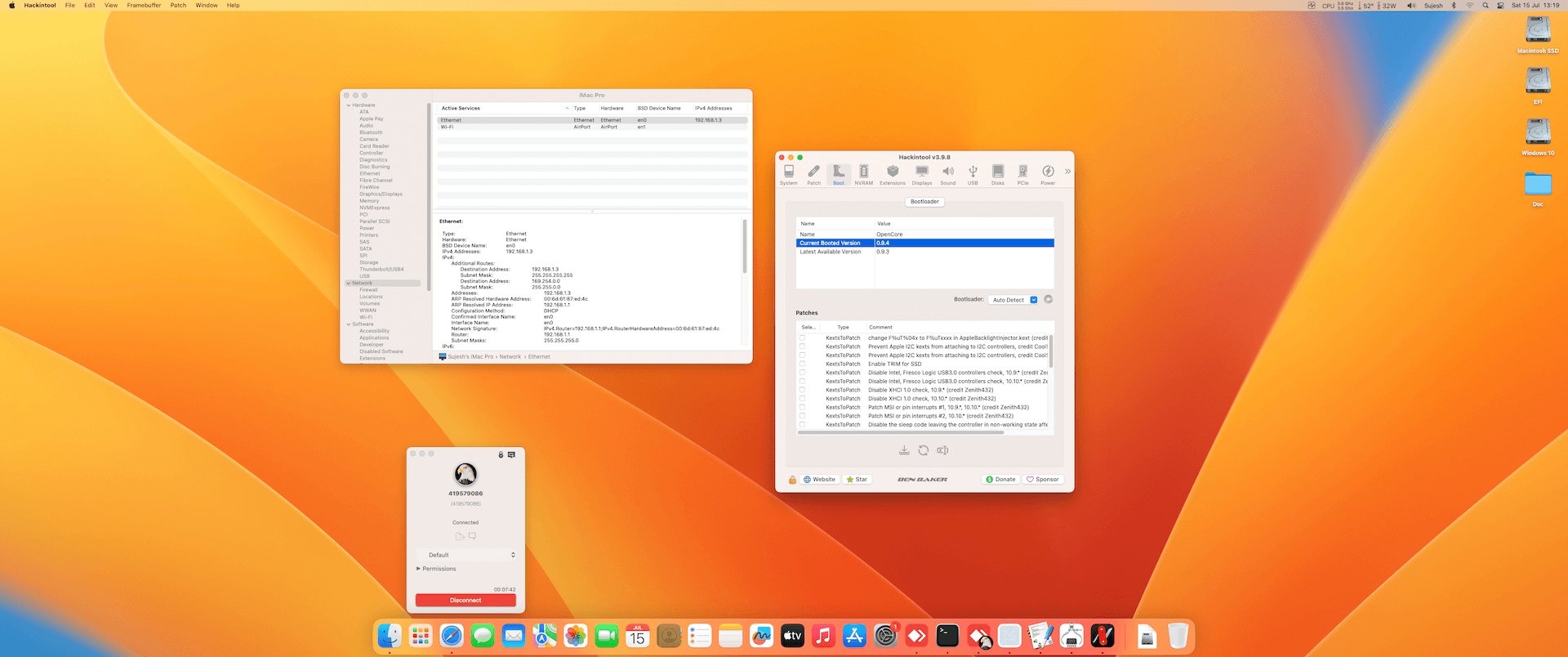Open the Patch tool in Hackintool
Screen dimensions: 1568x657
coord(813,175)
